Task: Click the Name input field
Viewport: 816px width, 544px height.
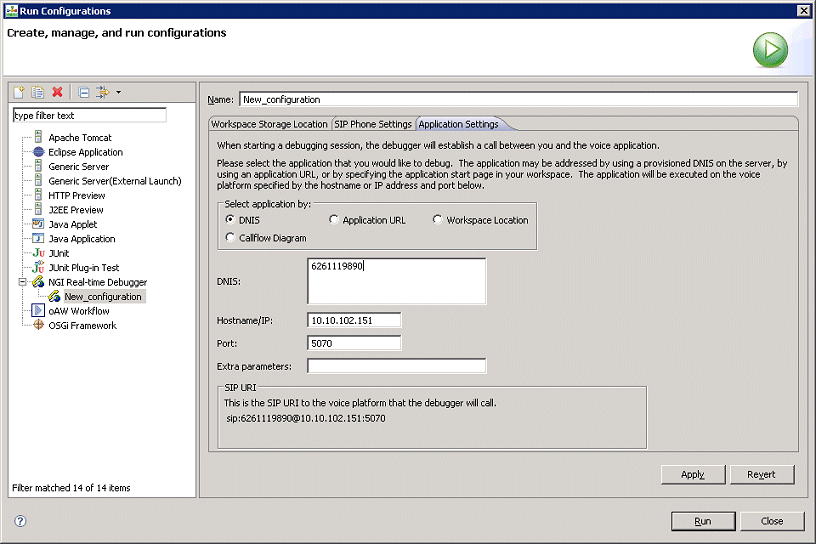Action: pos(518,99)
